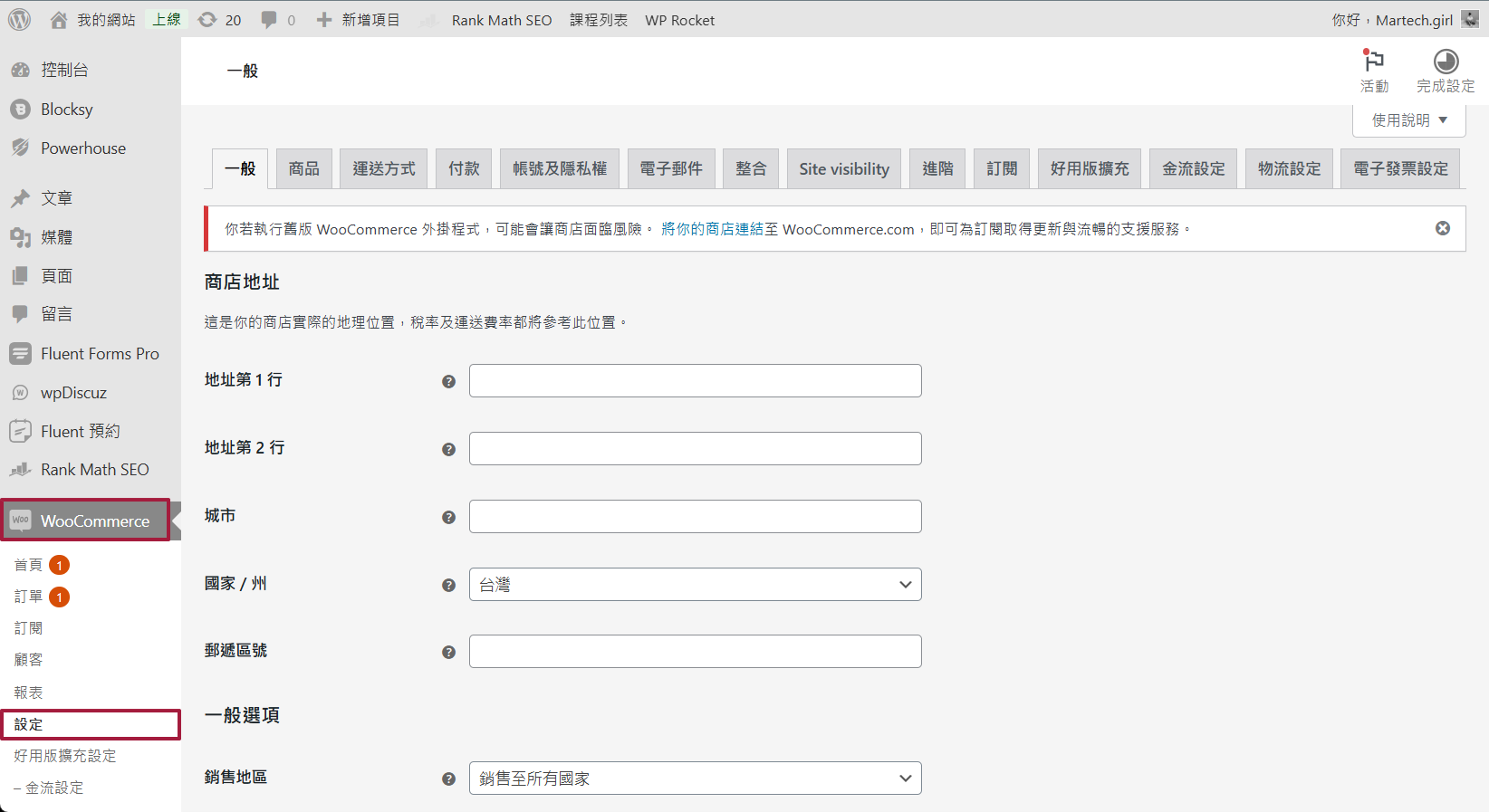Switch to the 電子發票設定 tab
This screenshot has height=812, width=1489.
tap(1400, 168)
